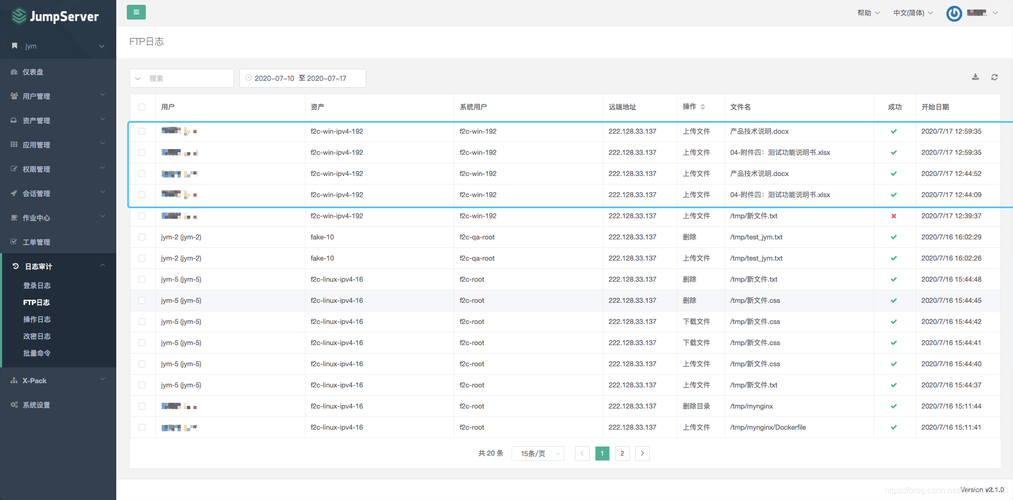
Task: Click the 搜索 search input field
Action: [189, 78]
